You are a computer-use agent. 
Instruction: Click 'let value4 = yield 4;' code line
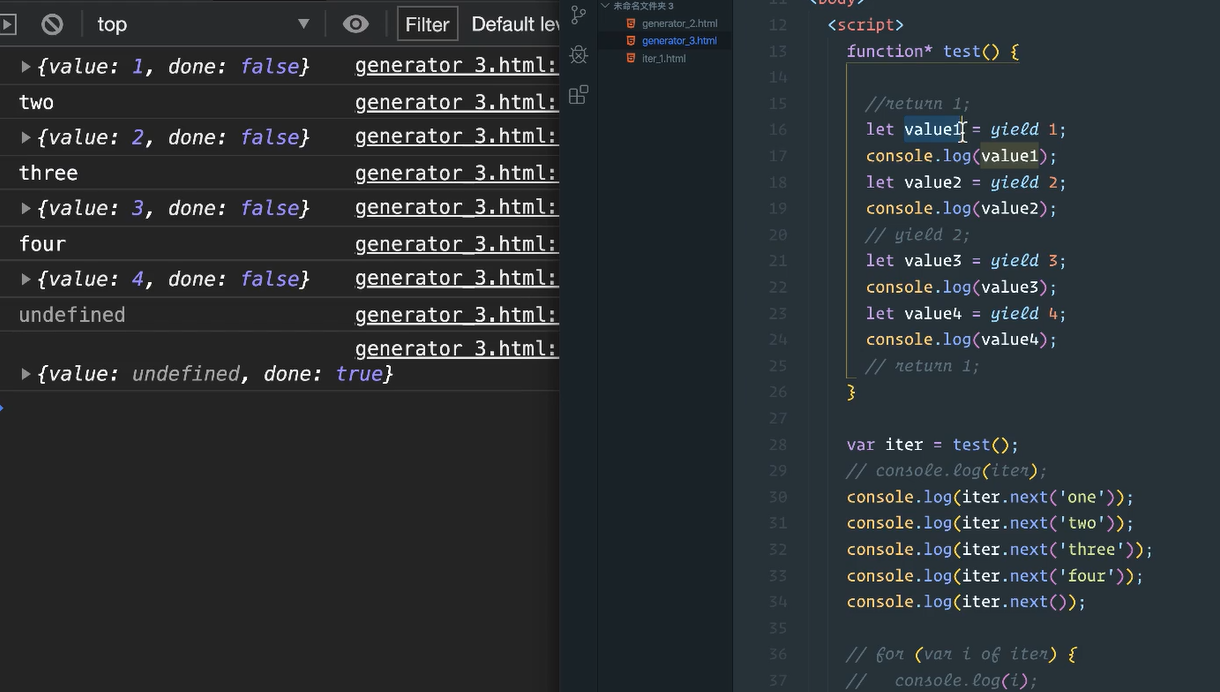[x=966, y=313]
